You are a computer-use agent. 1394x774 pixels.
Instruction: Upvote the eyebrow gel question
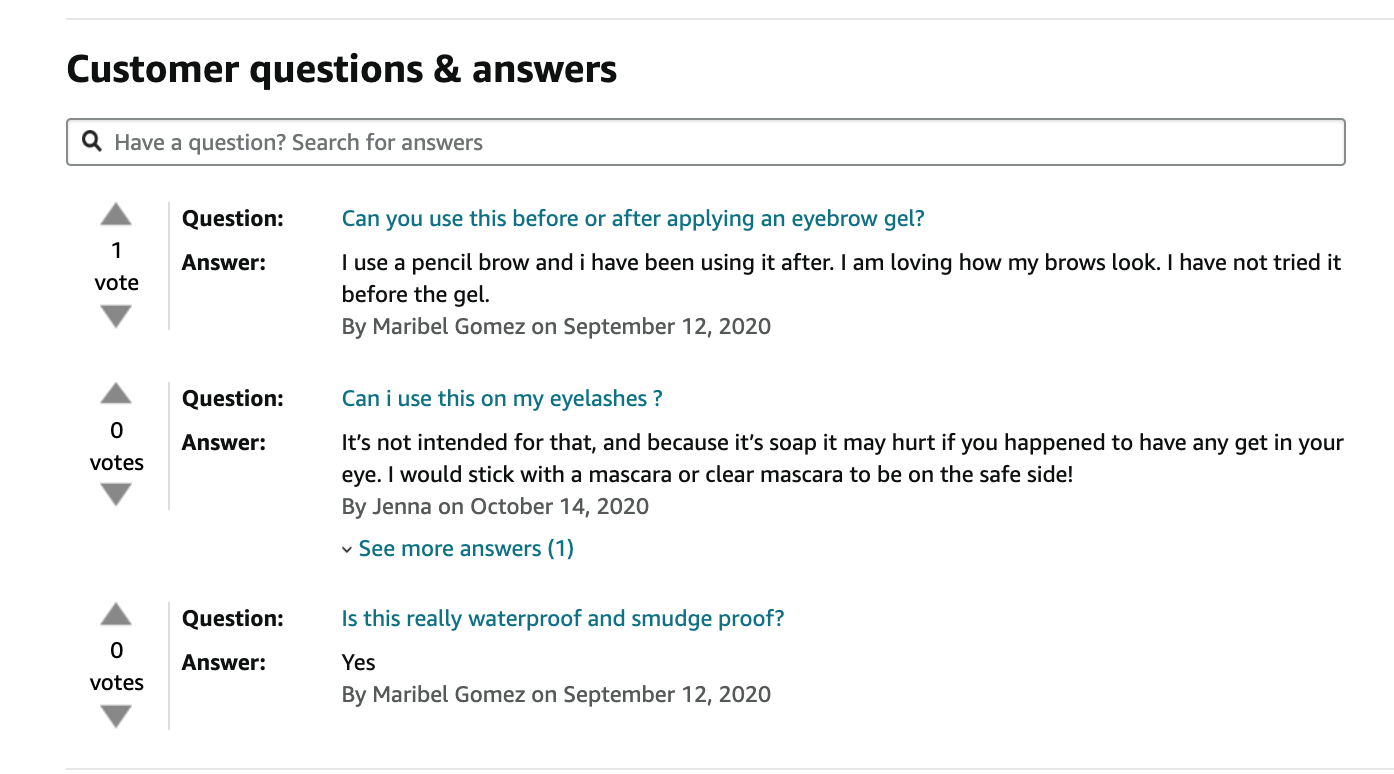click(x=116, y=214)
